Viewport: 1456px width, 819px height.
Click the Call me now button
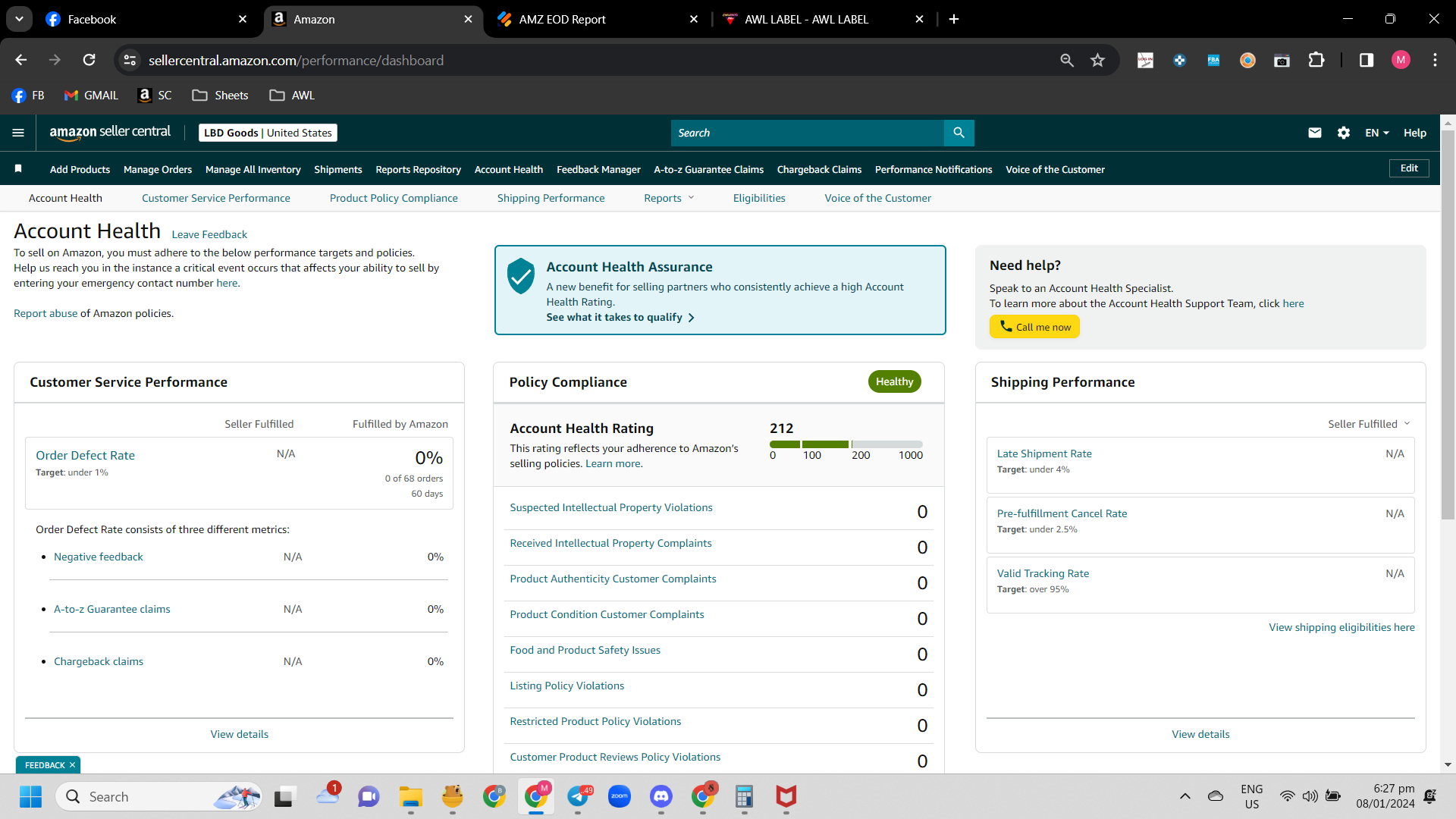pyautogui.click(x=1034, y=327)
